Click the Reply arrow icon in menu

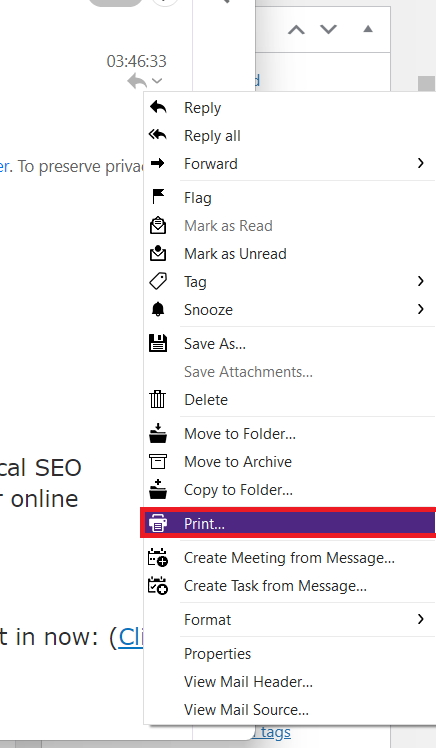pyautogui.click(x=158, y=107)
